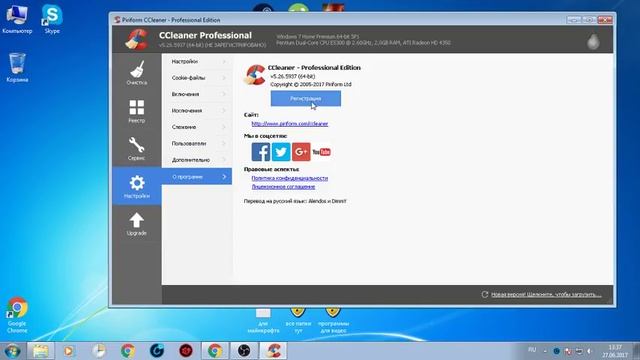The image size is (640, 360).
Task: Select the Настройки gear section in sidebar
Action: pos(137,187)
